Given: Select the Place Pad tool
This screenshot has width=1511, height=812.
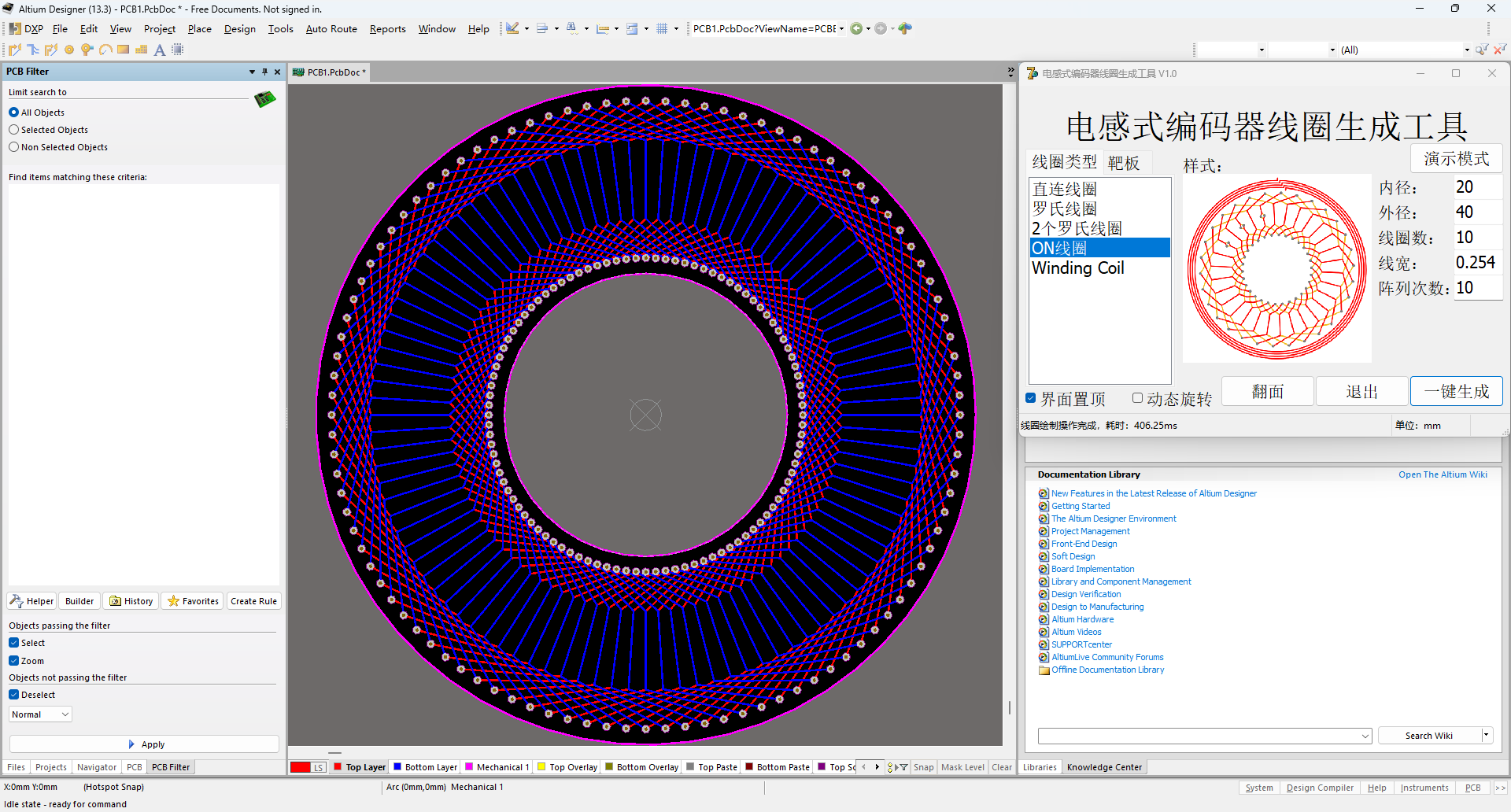Looking at the screenshot, I should pos(69,50).
